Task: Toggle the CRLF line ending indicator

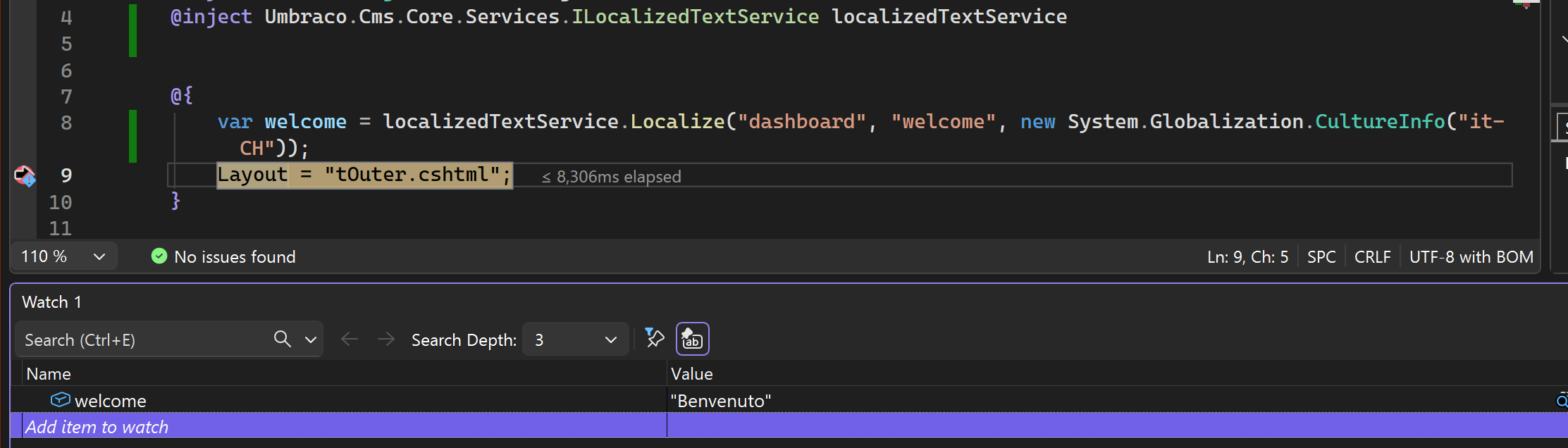Action: 1372,257
